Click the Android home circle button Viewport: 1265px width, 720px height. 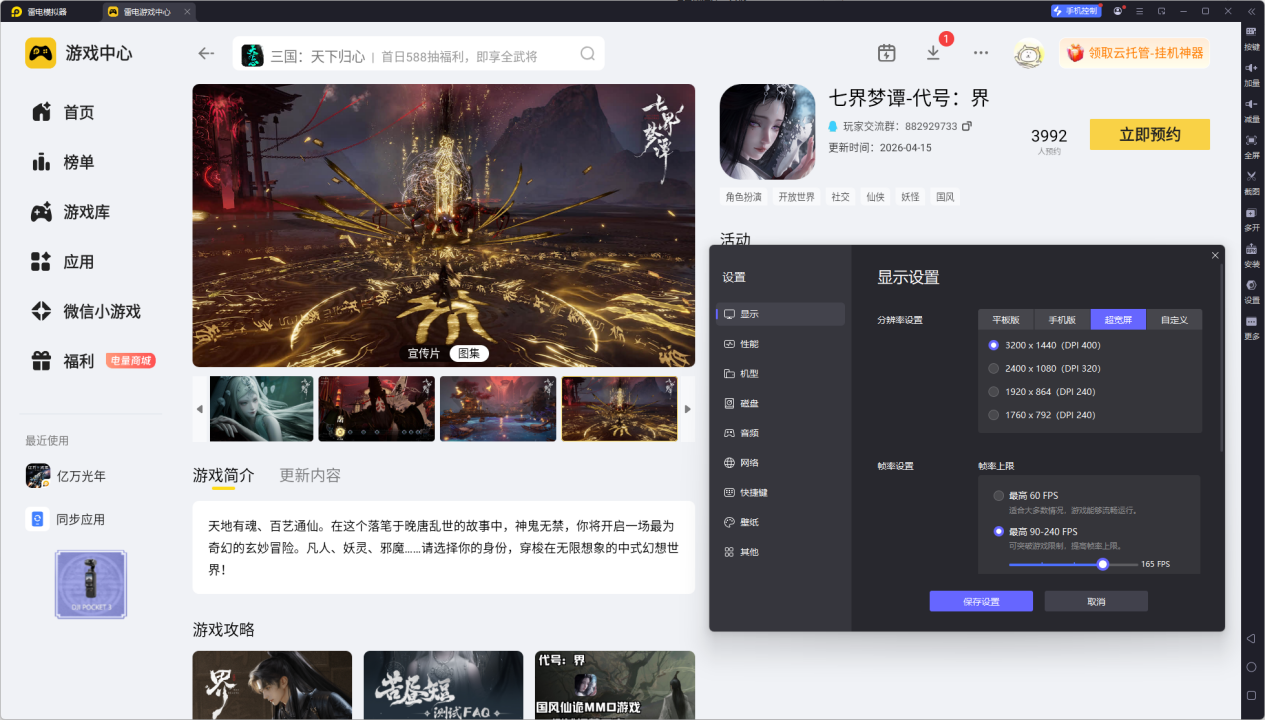click(x=1251, y=667)
